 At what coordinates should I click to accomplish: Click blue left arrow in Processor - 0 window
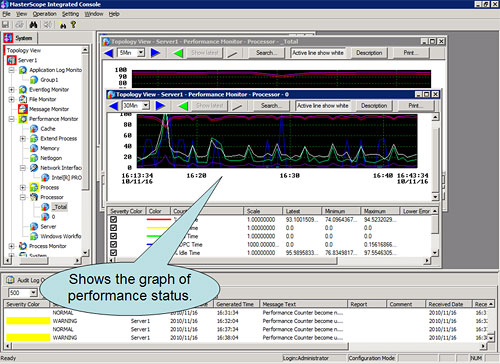pyautogui.click(x=113, y=106)
